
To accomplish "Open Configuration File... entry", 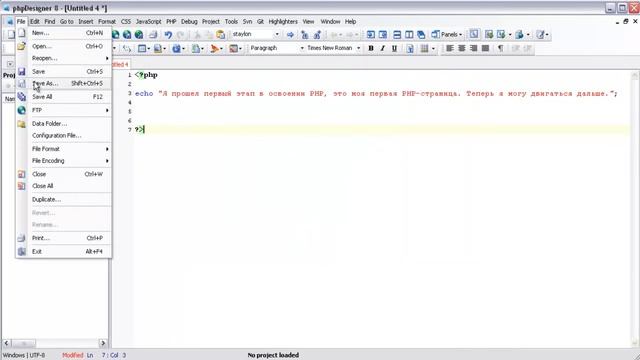I will click(x=64, y=136).
